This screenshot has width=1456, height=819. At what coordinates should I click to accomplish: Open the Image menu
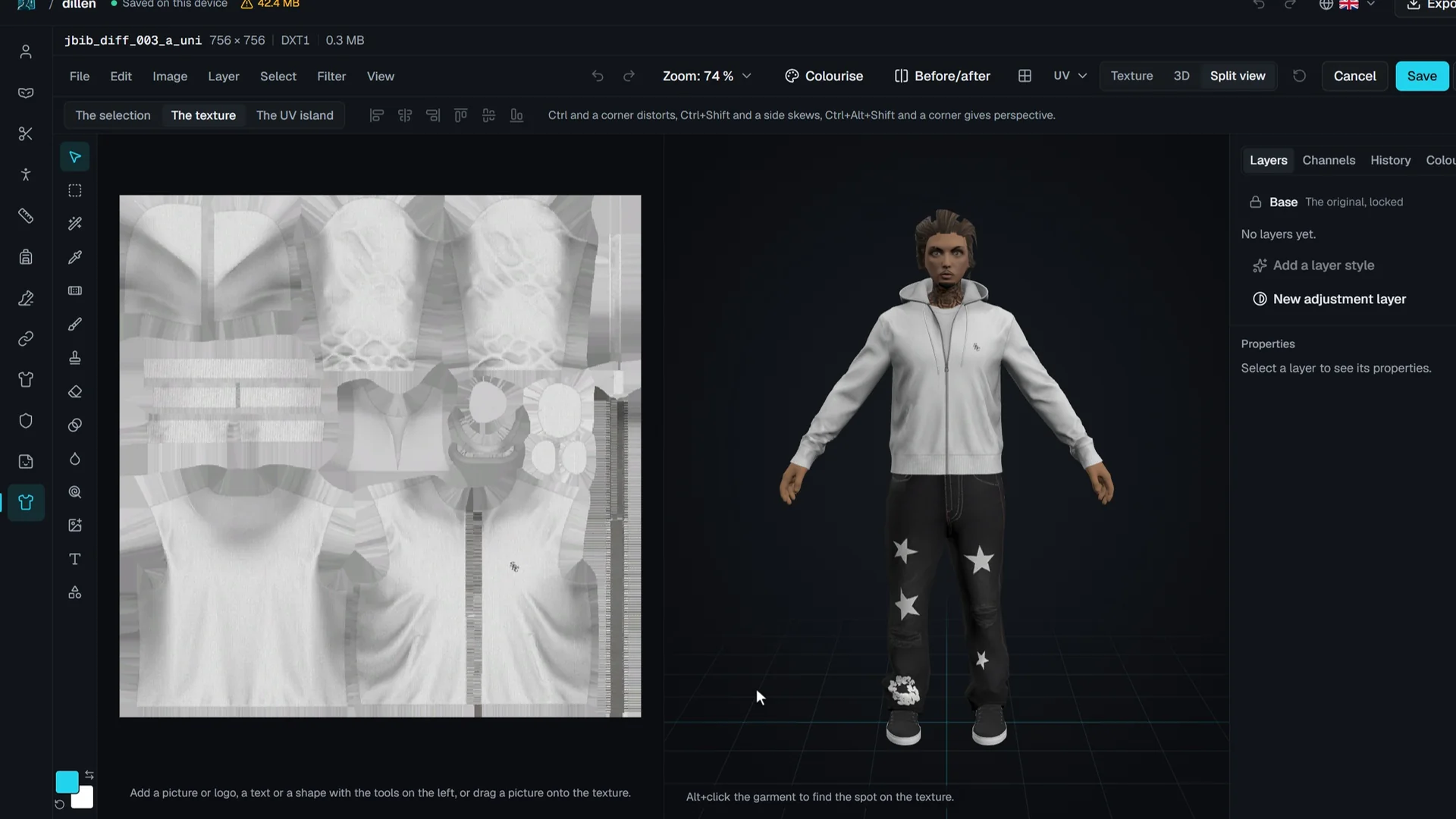[x=170, y=77]
